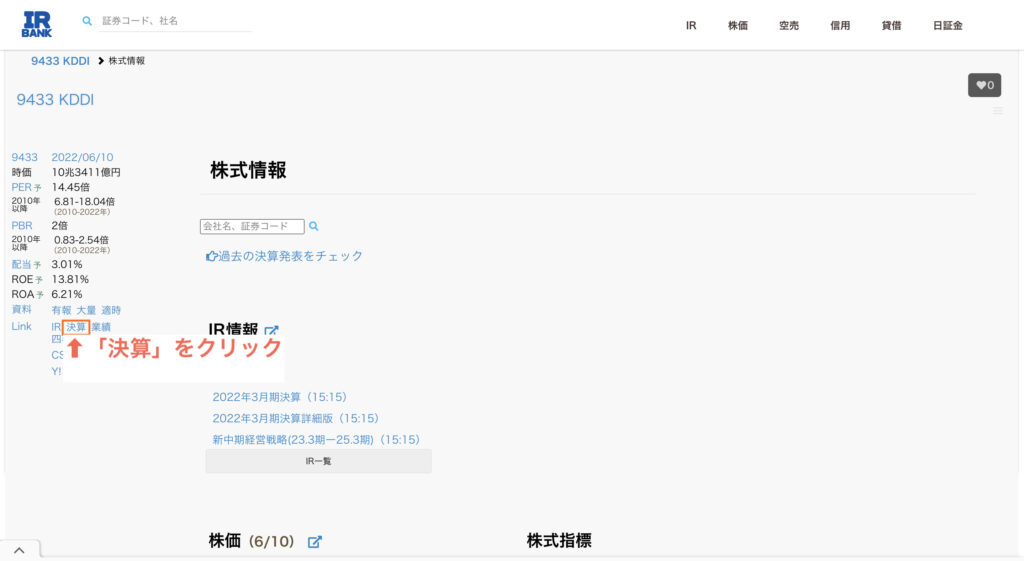Click the small list icon under heart button
The height and width of the screenshot is (561, 1024).
pos(998,111)
